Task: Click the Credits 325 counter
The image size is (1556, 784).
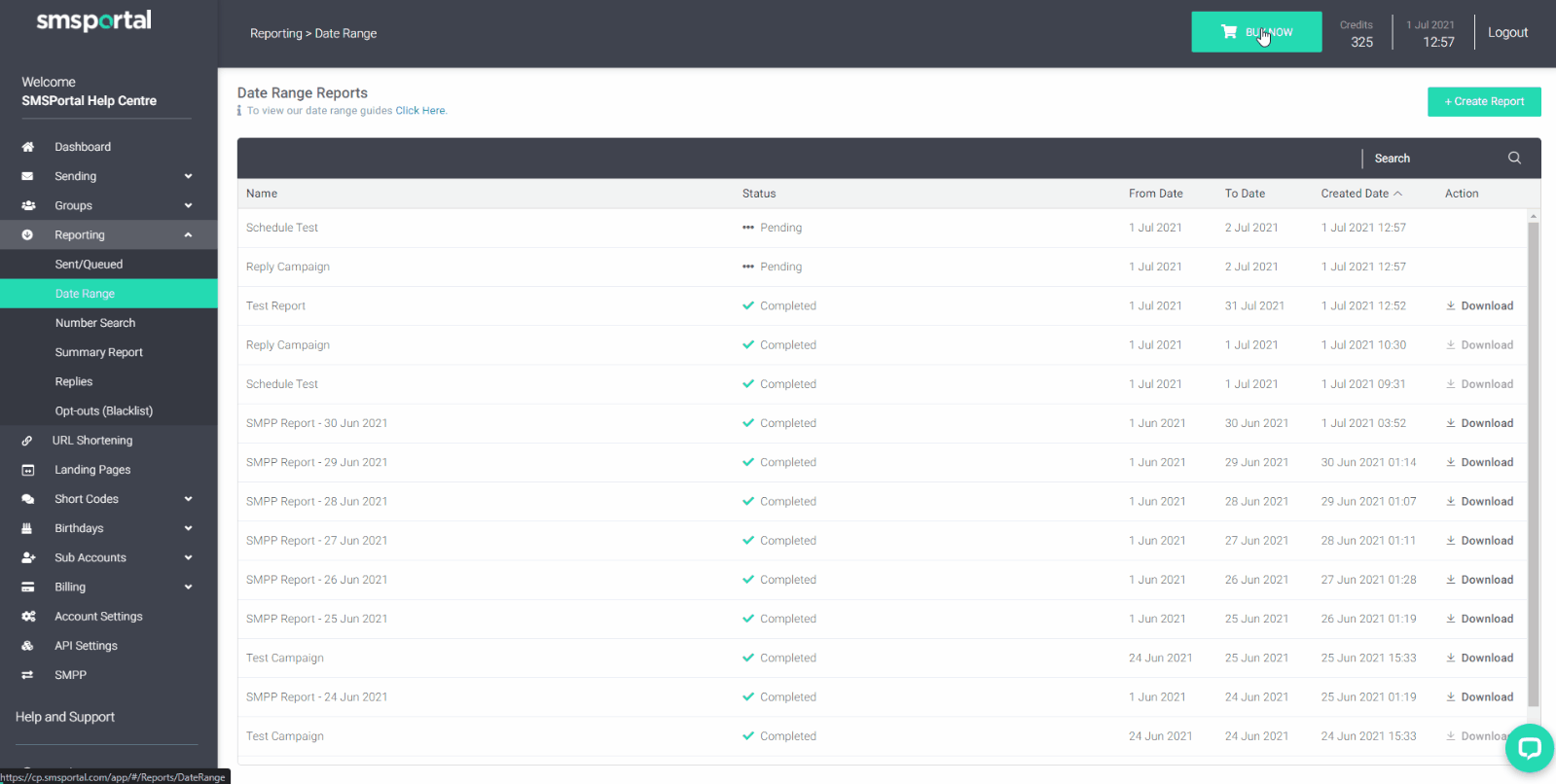Action: [1357, 33]
